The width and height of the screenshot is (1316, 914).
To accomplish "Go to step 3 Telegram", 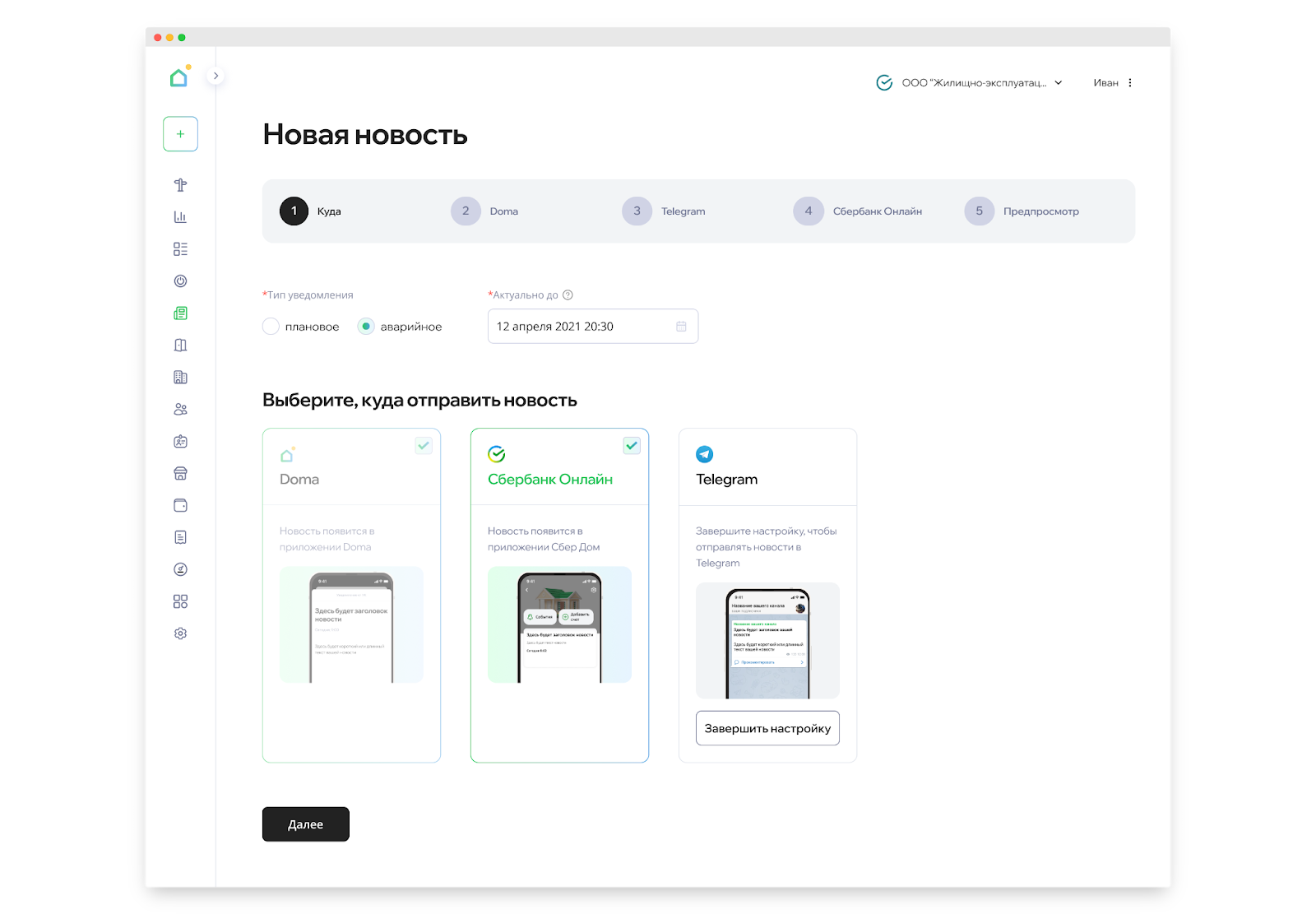I will (664, 211).
